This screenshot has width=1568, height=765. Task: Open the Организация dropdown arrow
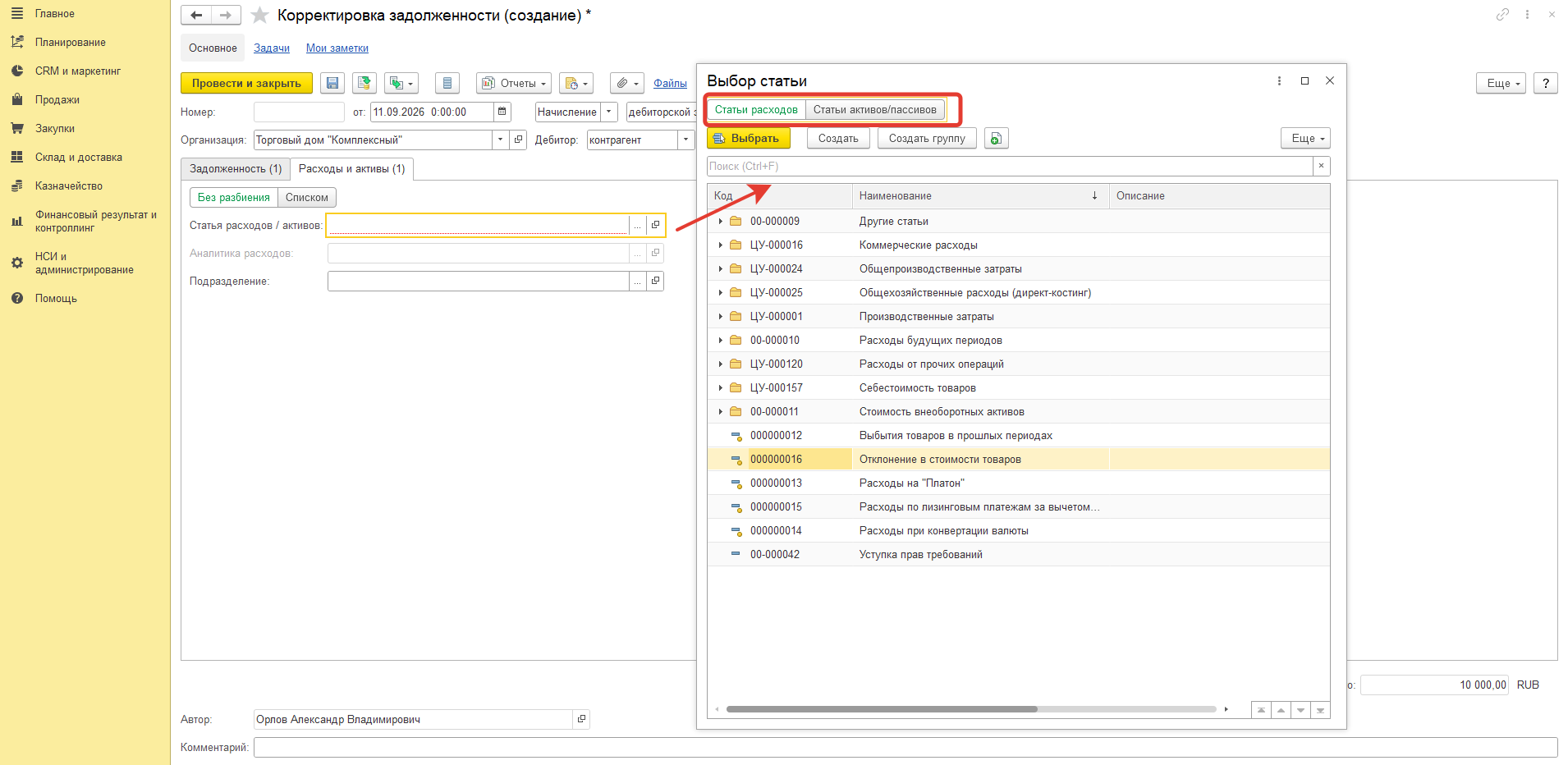point(500,140)
